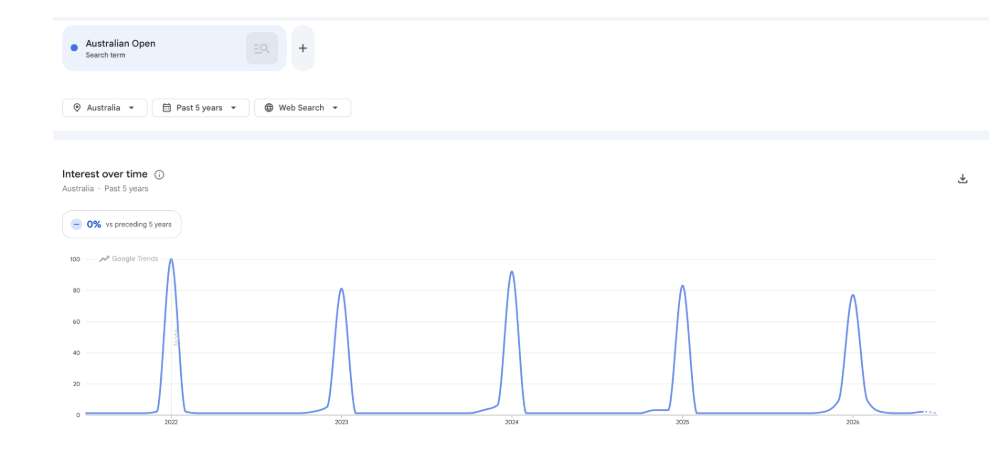This screenshot has height=450, width=1000.
Task: Add a comparison term with plus button
Action: pos(303,48)
